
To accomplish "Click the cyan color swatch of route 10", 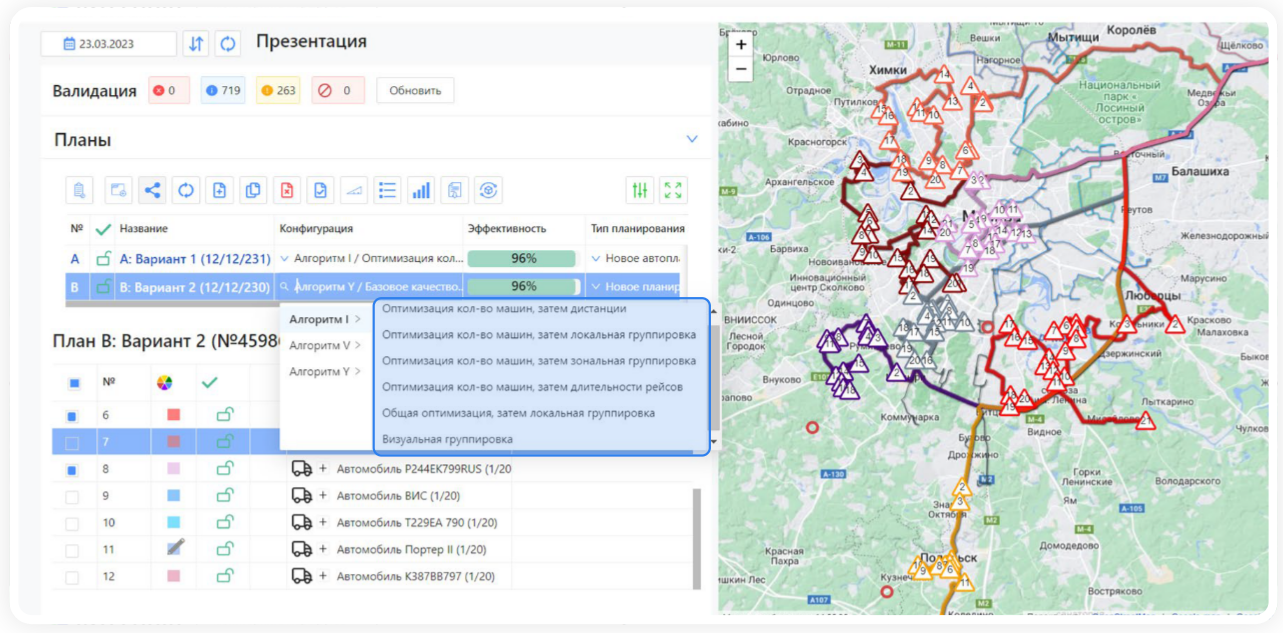I will tap(173, 522).
